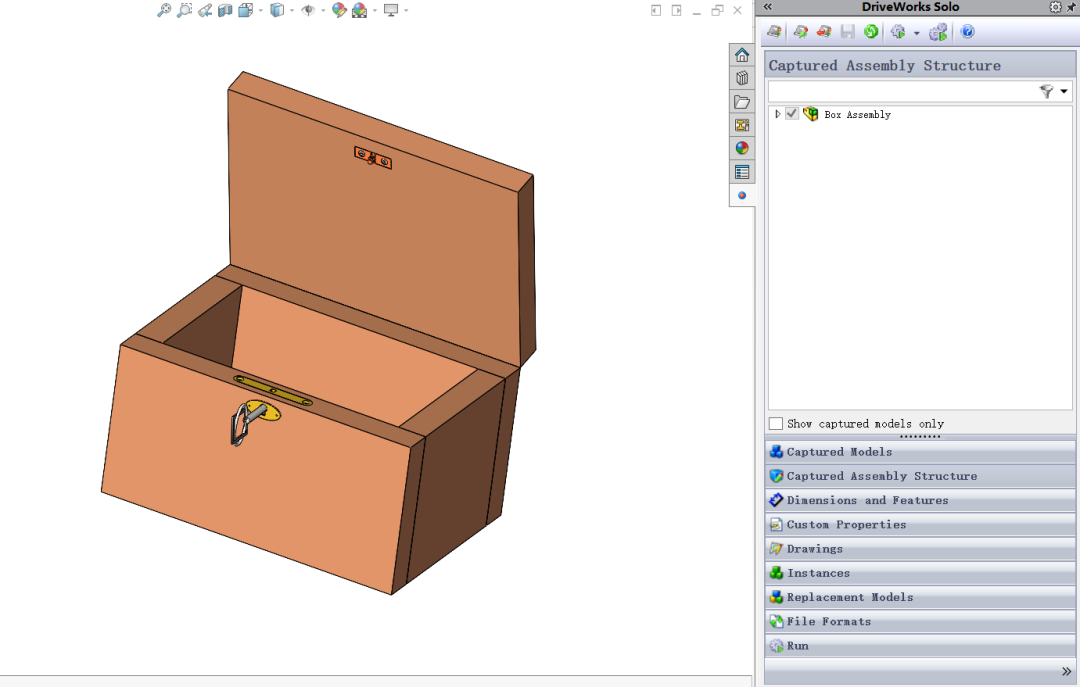The width and height of the screenshot is (1080, 687).
Task: Enable Show captured models only checkbox
Action: [x=776, y=424]
